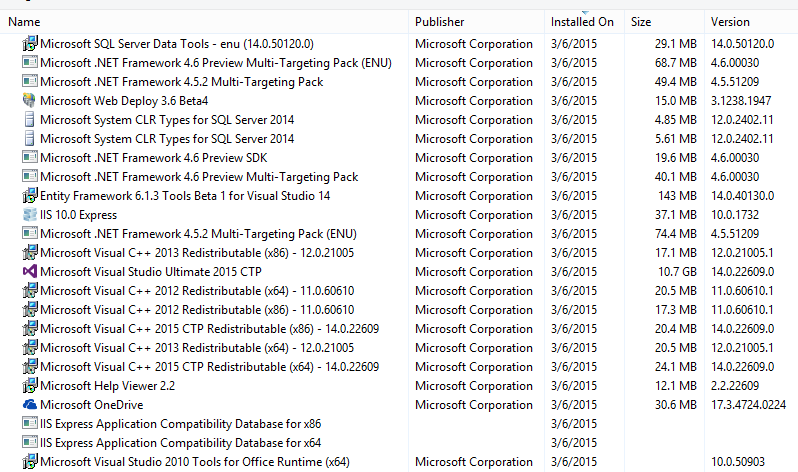
Task: Click the SQL Server Data Tools installer icon
Action: tap(30, 43)
